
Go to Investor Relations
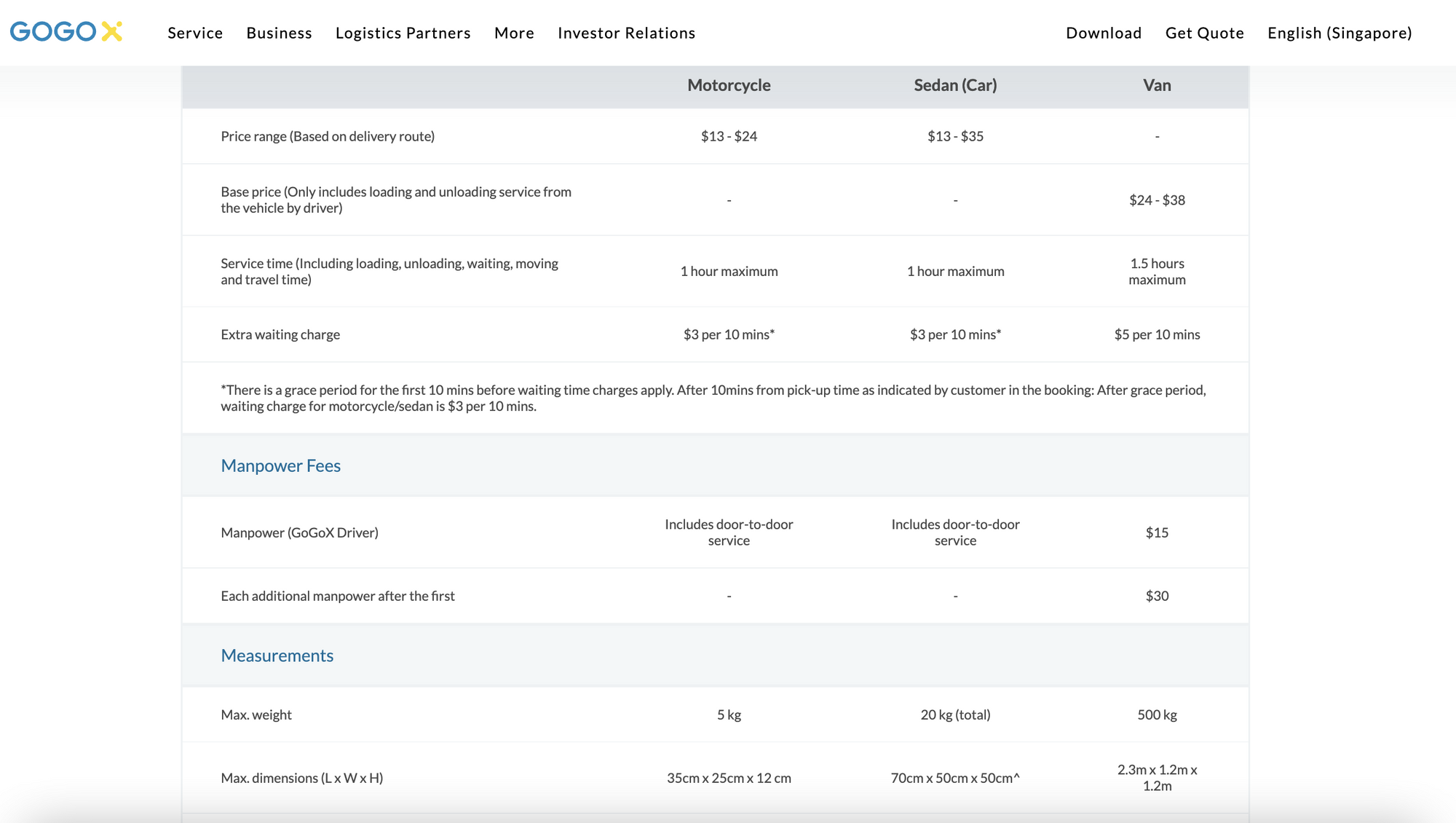point(626,33)
